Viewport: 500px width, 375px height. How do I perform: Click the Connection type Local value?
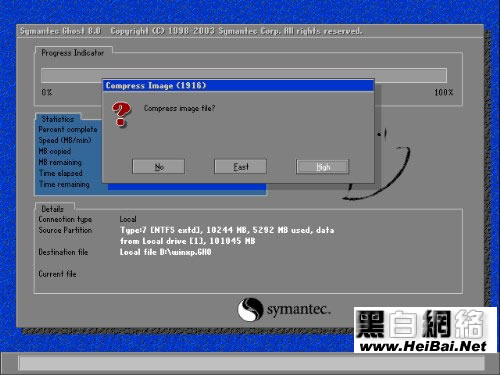pyautogui.click(x=128, y=219)
